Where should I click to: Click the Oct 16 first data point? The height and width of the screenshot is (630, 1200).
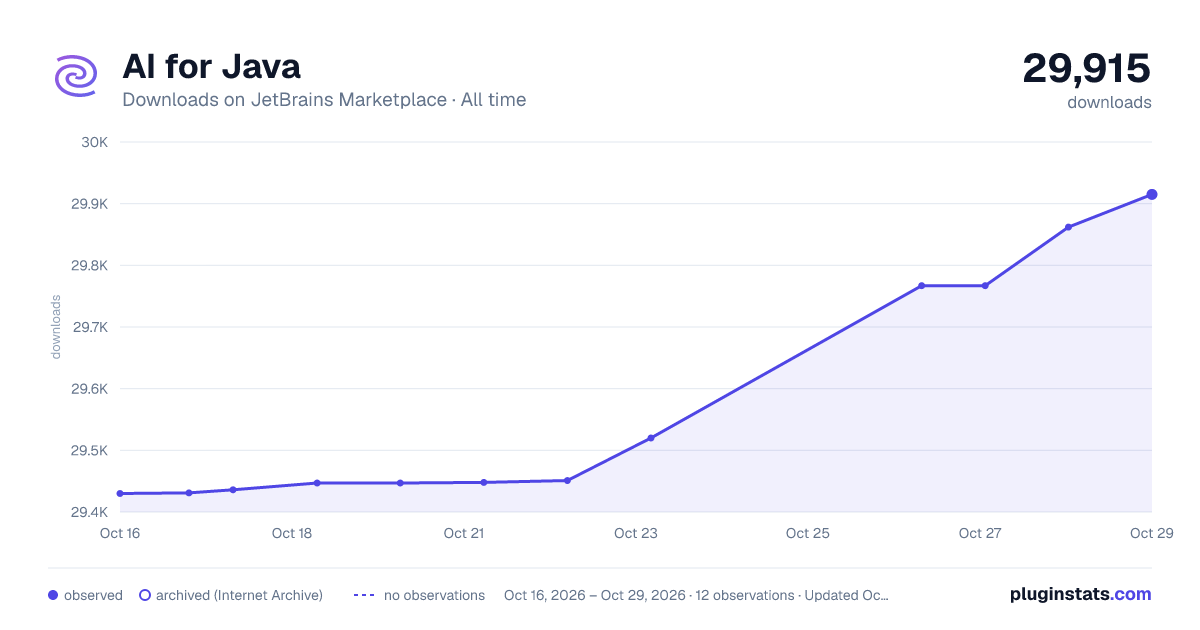[x=120, y=494]
